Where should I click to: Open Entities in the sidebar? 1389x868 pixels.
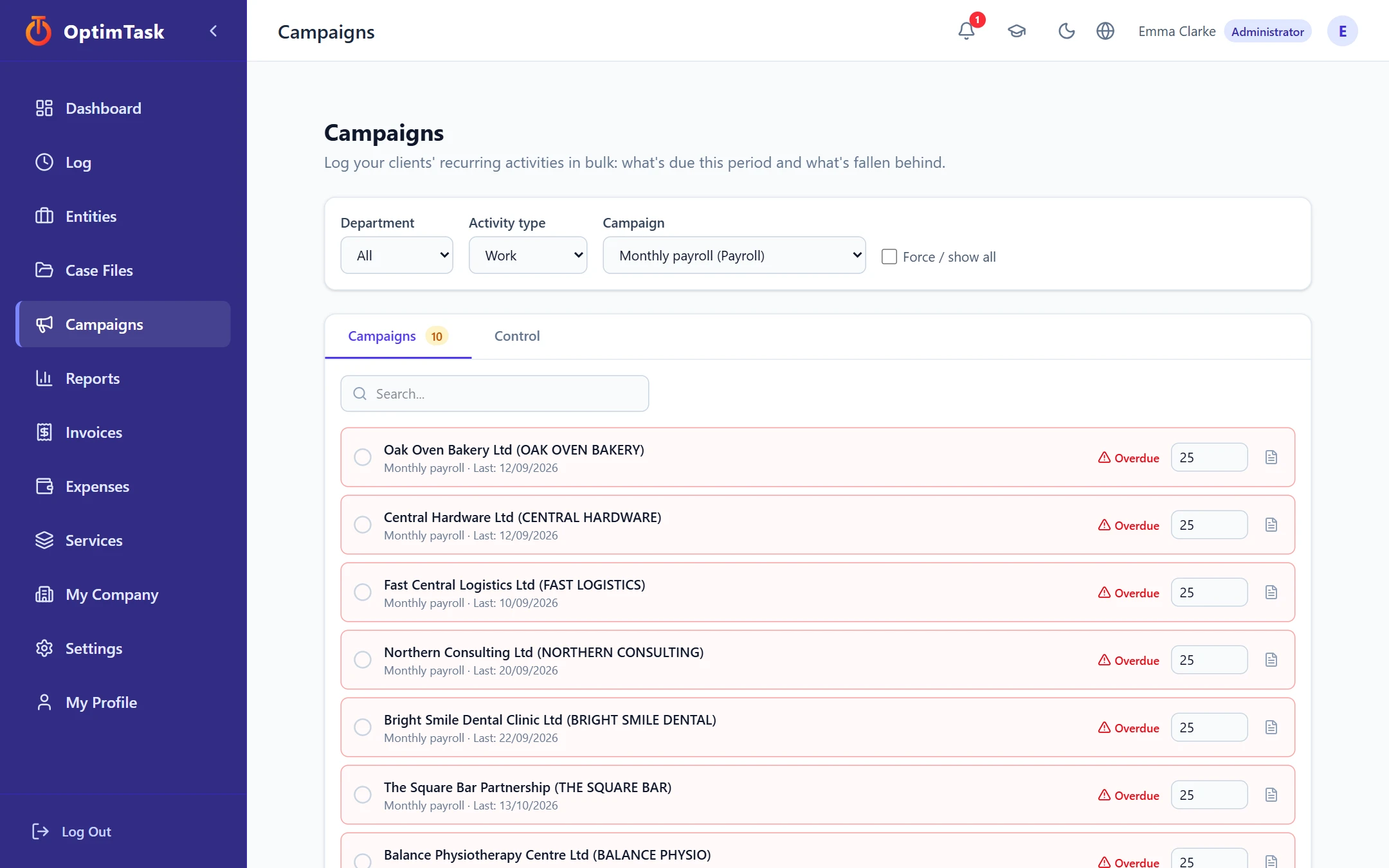point(123,216)
